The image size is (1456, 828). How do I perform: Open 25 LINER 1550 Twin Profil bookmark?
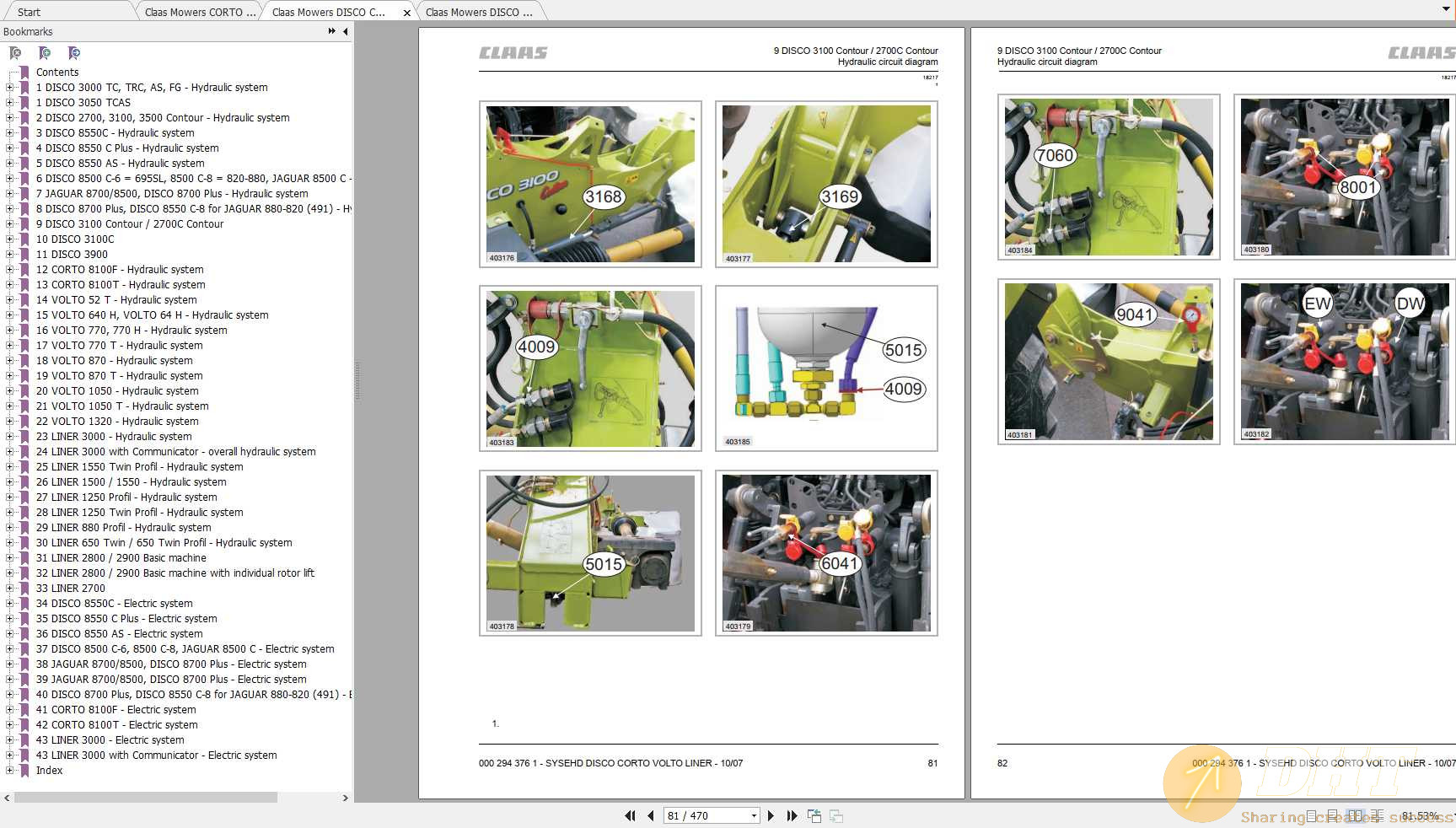pyautogui.click(x=140, y=467)
